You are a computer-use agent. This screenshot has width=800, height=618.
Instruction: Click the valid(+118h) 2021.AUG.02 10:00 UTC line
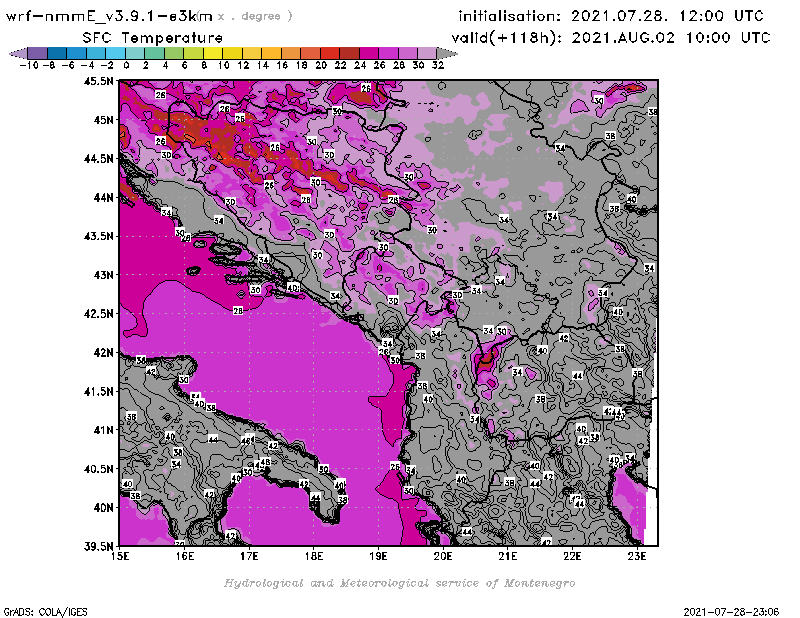coord(611,37)
